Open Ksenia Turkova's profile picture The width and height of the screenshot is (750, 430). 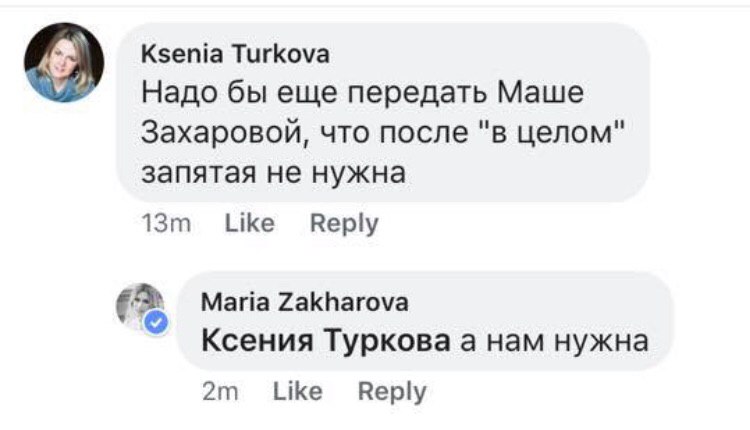(64, 63)
